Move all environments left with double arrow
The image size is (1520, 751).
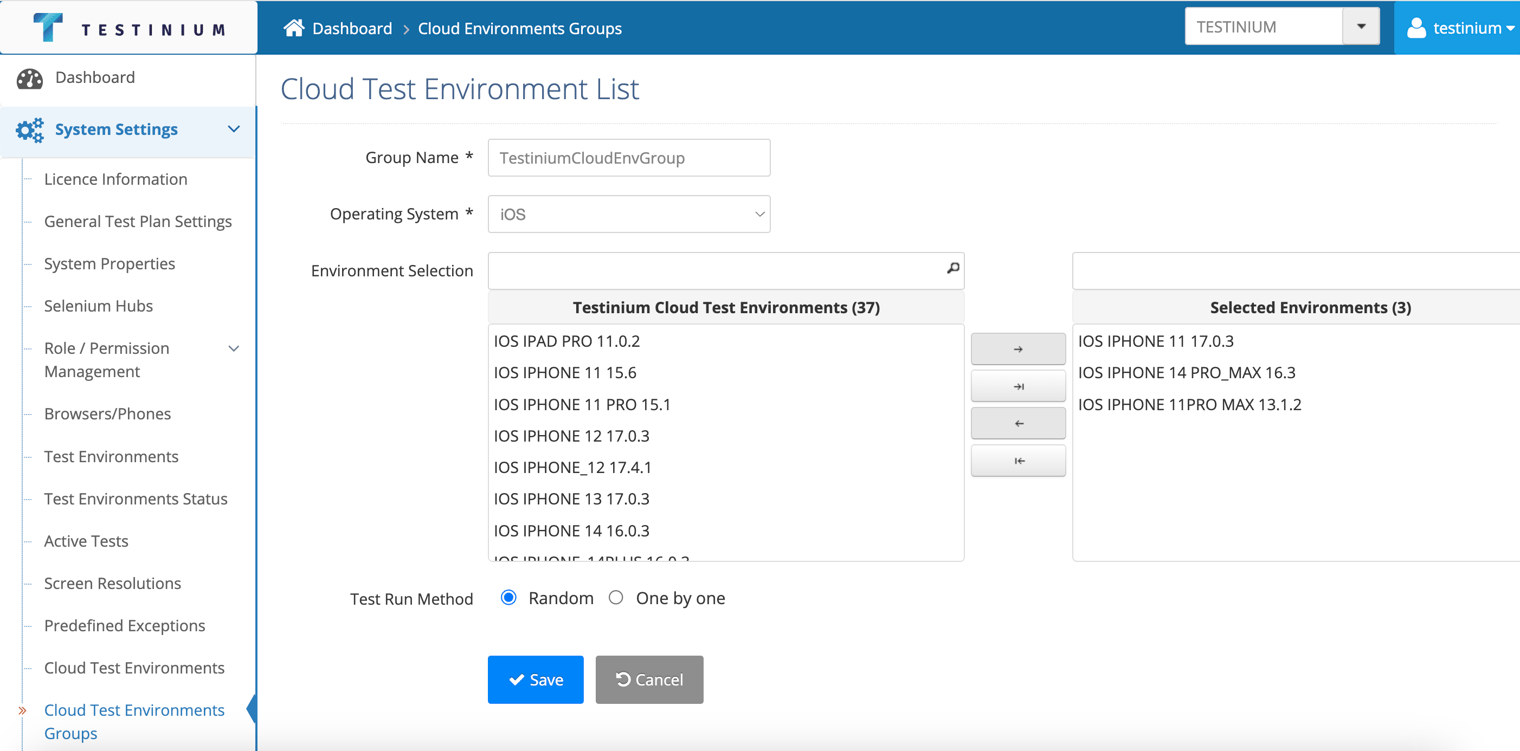click(x=1018, y=461)
